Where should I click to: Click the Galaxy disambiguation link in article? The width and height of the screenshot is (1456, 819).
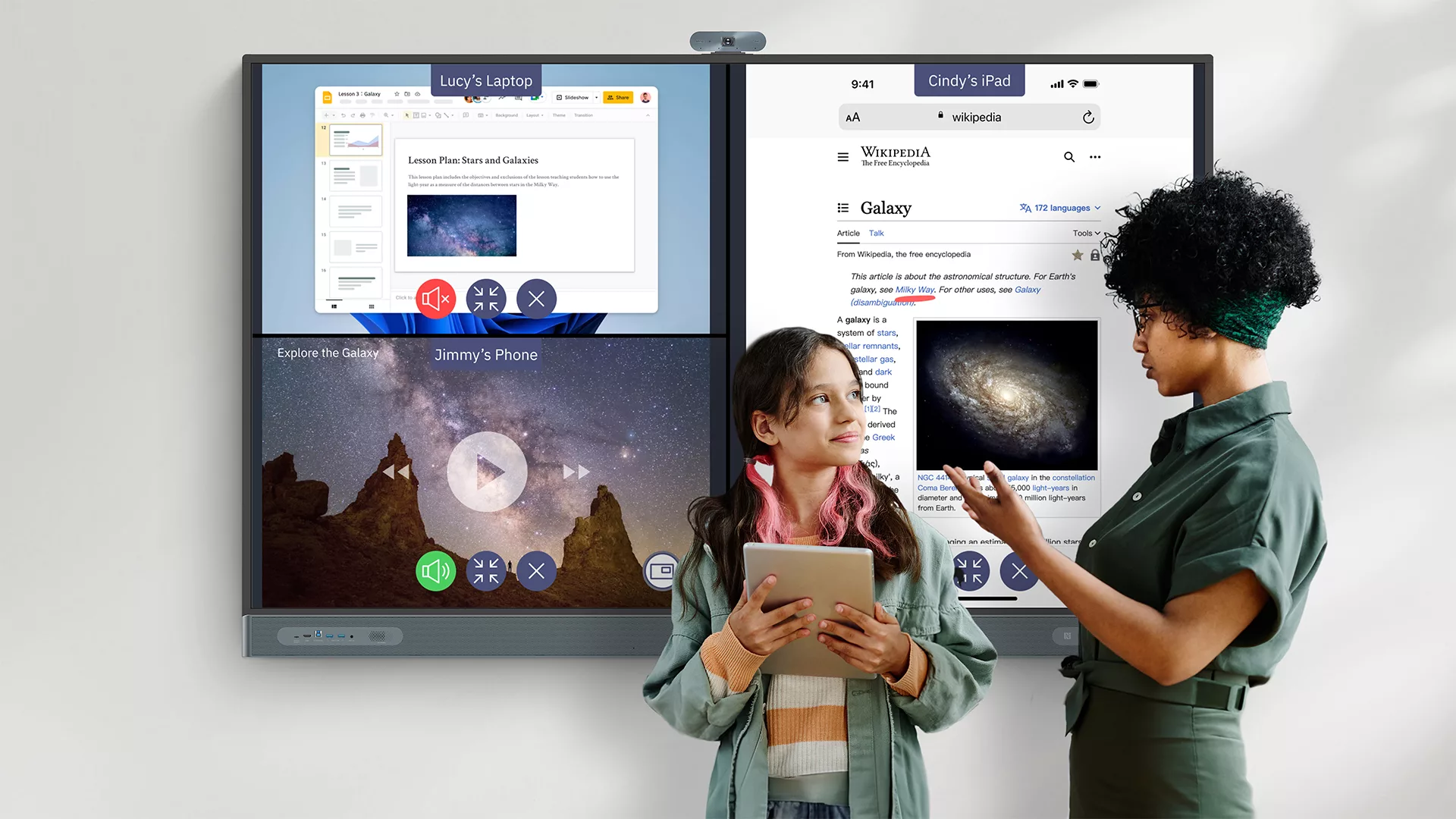(880, 302)
